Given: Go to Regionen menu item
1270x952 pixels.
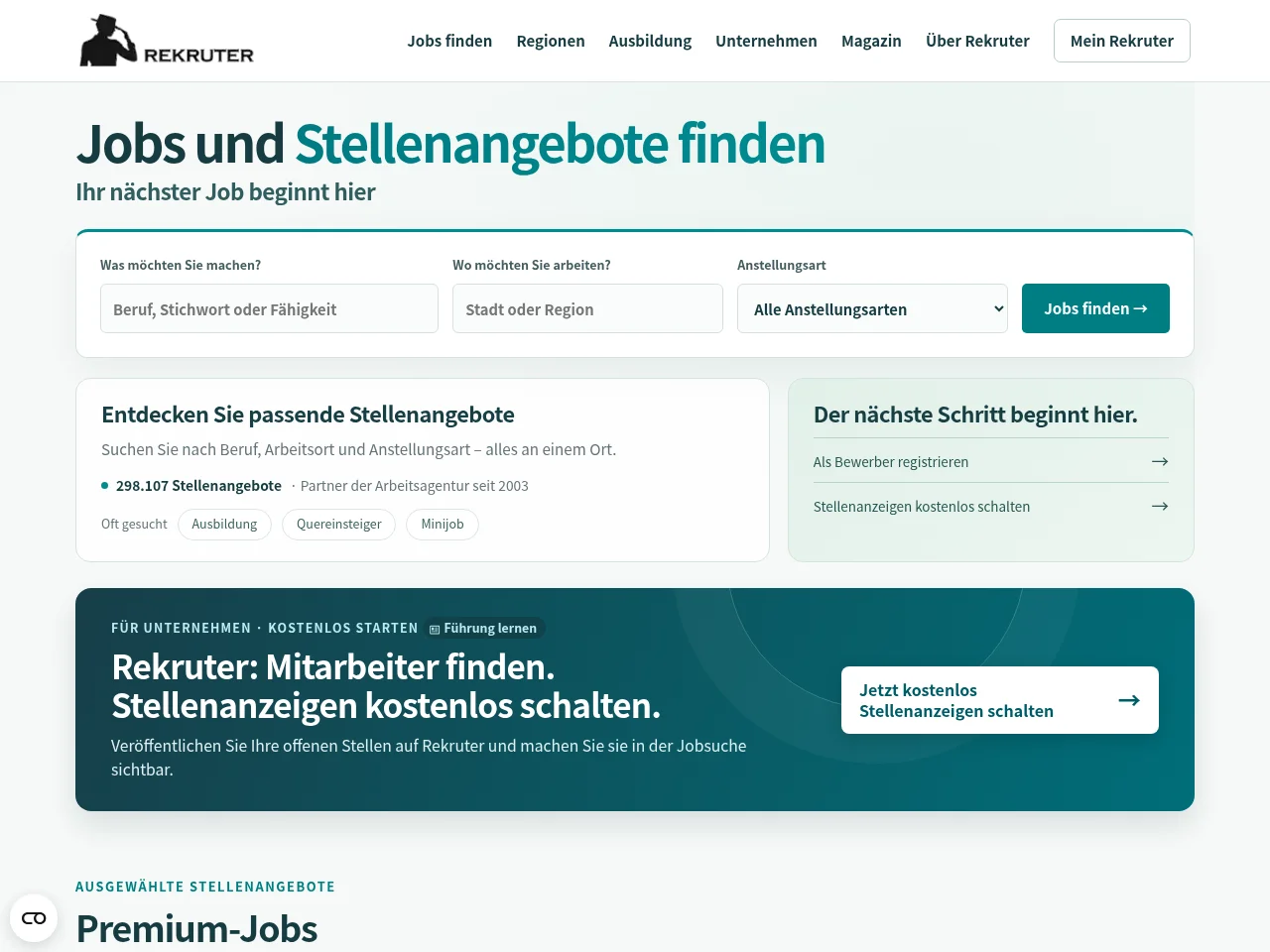Looking at the screenshot, I should pyautogui.click(x=551, y=41).
